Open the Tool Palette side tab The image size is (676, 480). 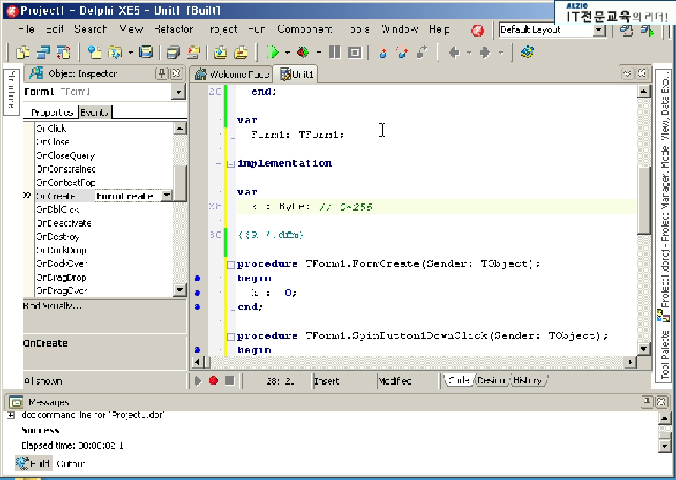point(664,355)
